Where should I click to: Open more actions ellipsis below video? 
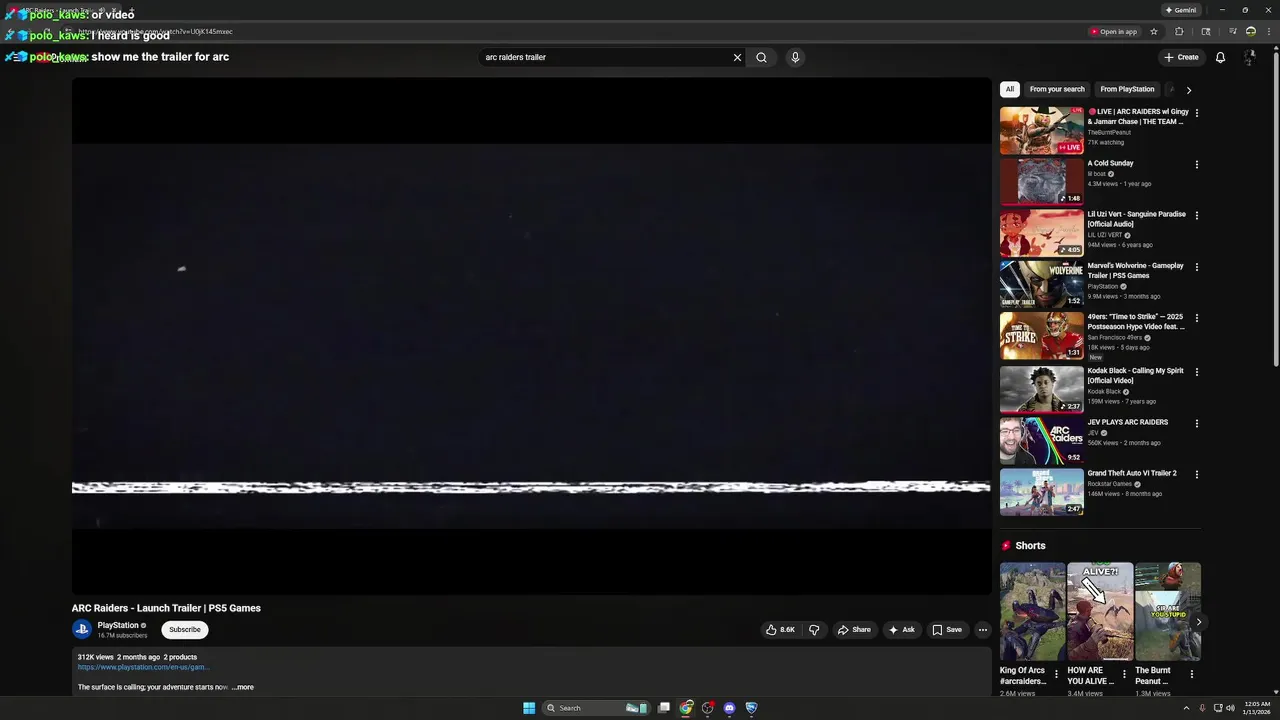[983, 630]
